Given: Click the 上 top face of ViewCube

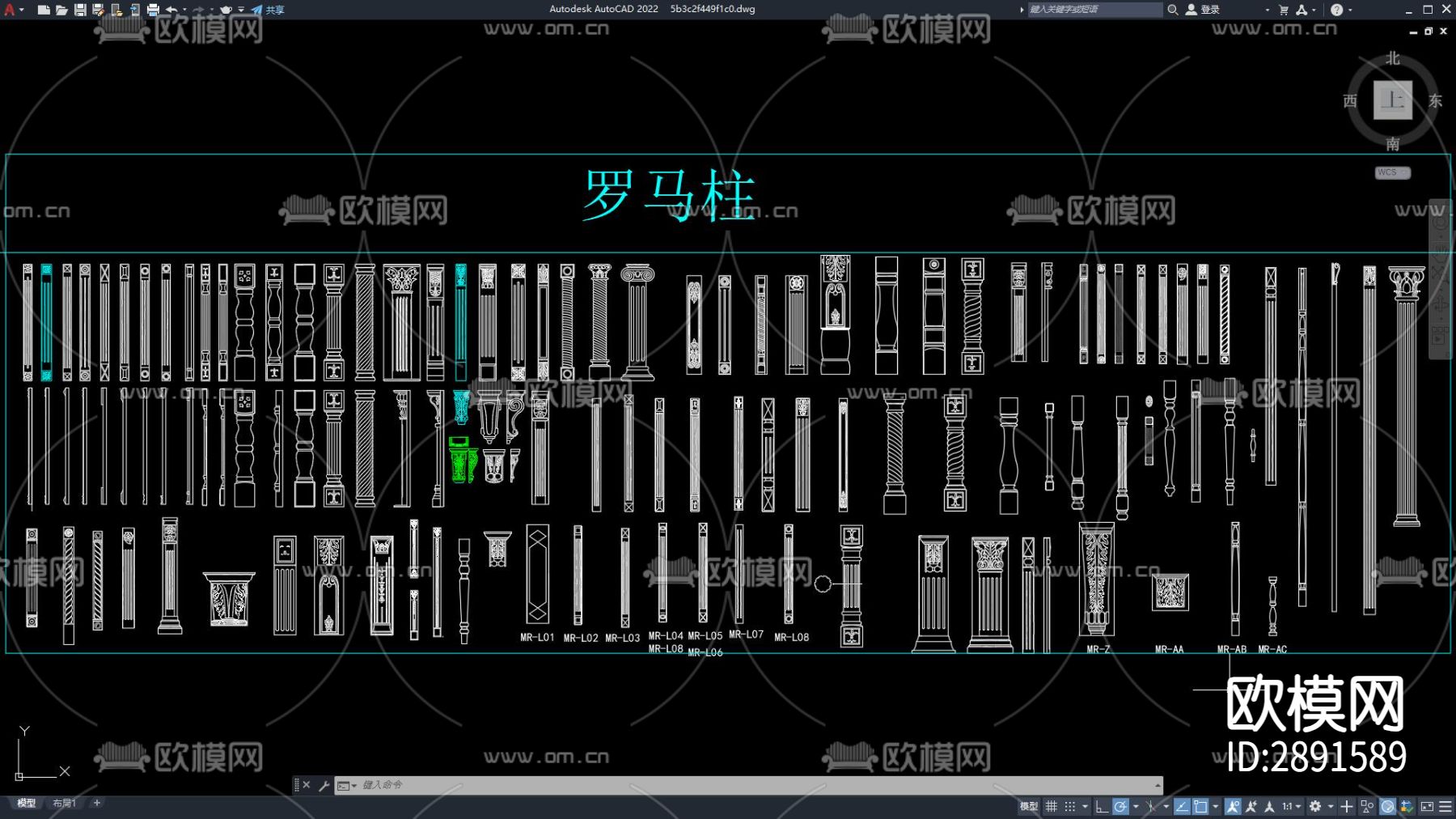Looking at the screenshot, I should [1393, 100].
